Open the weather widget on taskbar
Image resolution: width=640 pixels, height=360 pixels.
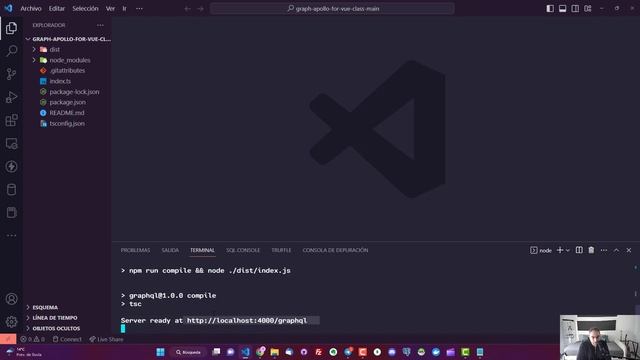24,352
